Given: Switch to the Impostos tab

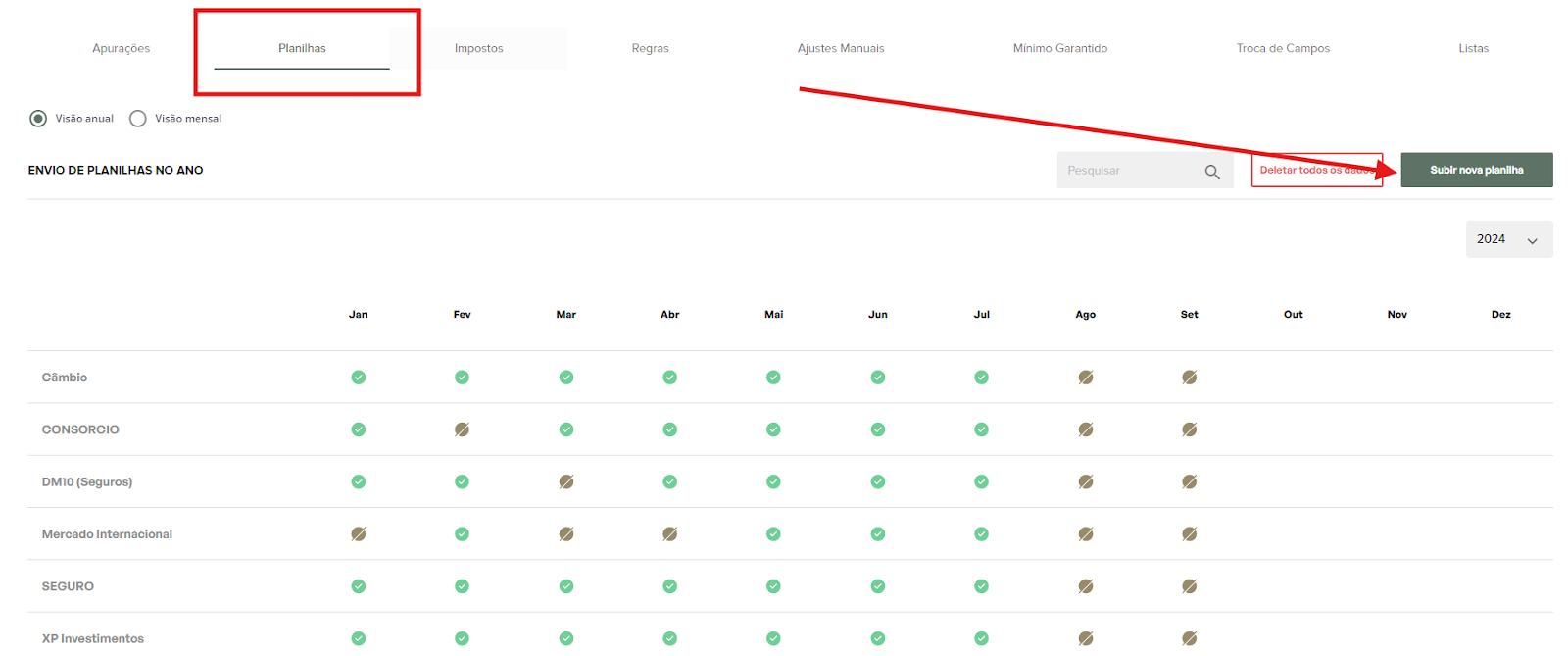Looking at the screenshot, I should point(478,48).
